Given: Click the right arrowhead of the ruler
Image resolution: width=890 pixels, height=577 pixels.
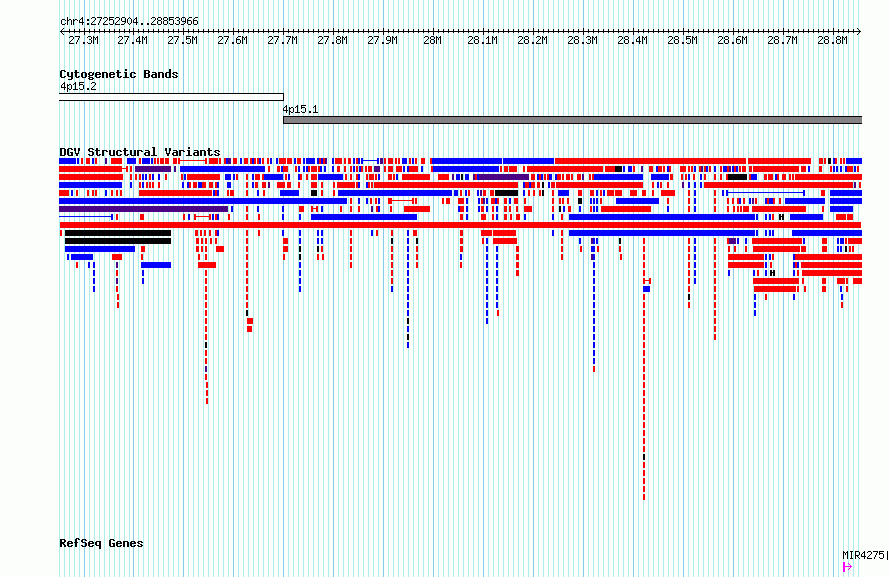Looking at the screenshot, I should pyautogui.click(x=859, y=32).
